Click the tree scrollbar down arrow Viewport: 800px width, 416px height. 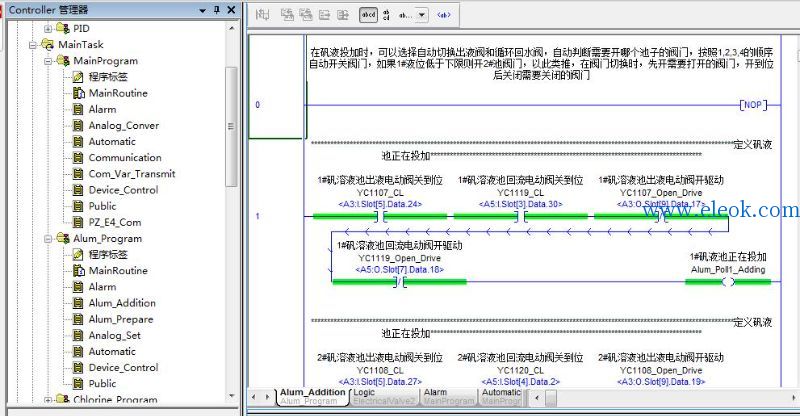pos(232,396)
